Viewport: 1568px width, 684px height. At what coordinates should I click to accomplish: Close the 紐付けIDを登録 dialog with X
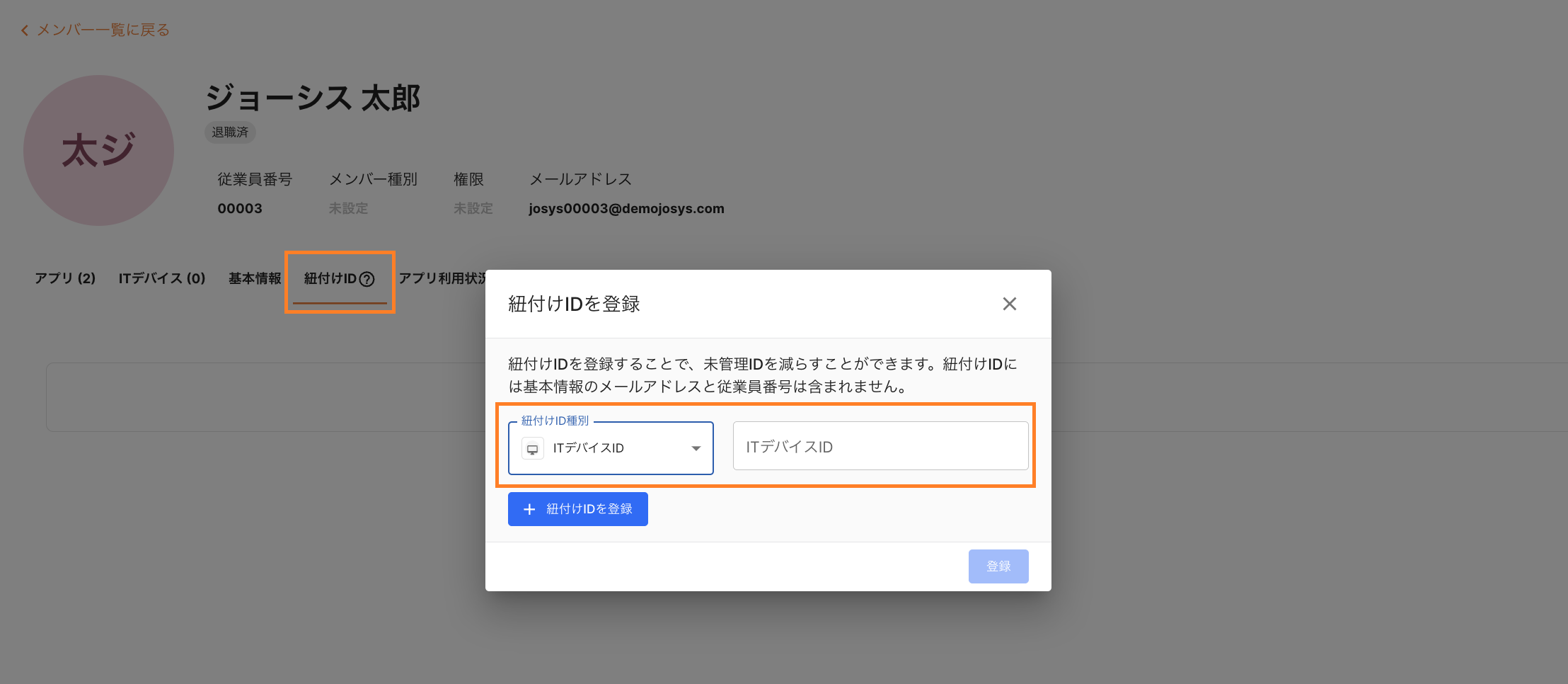(1009, 304)
